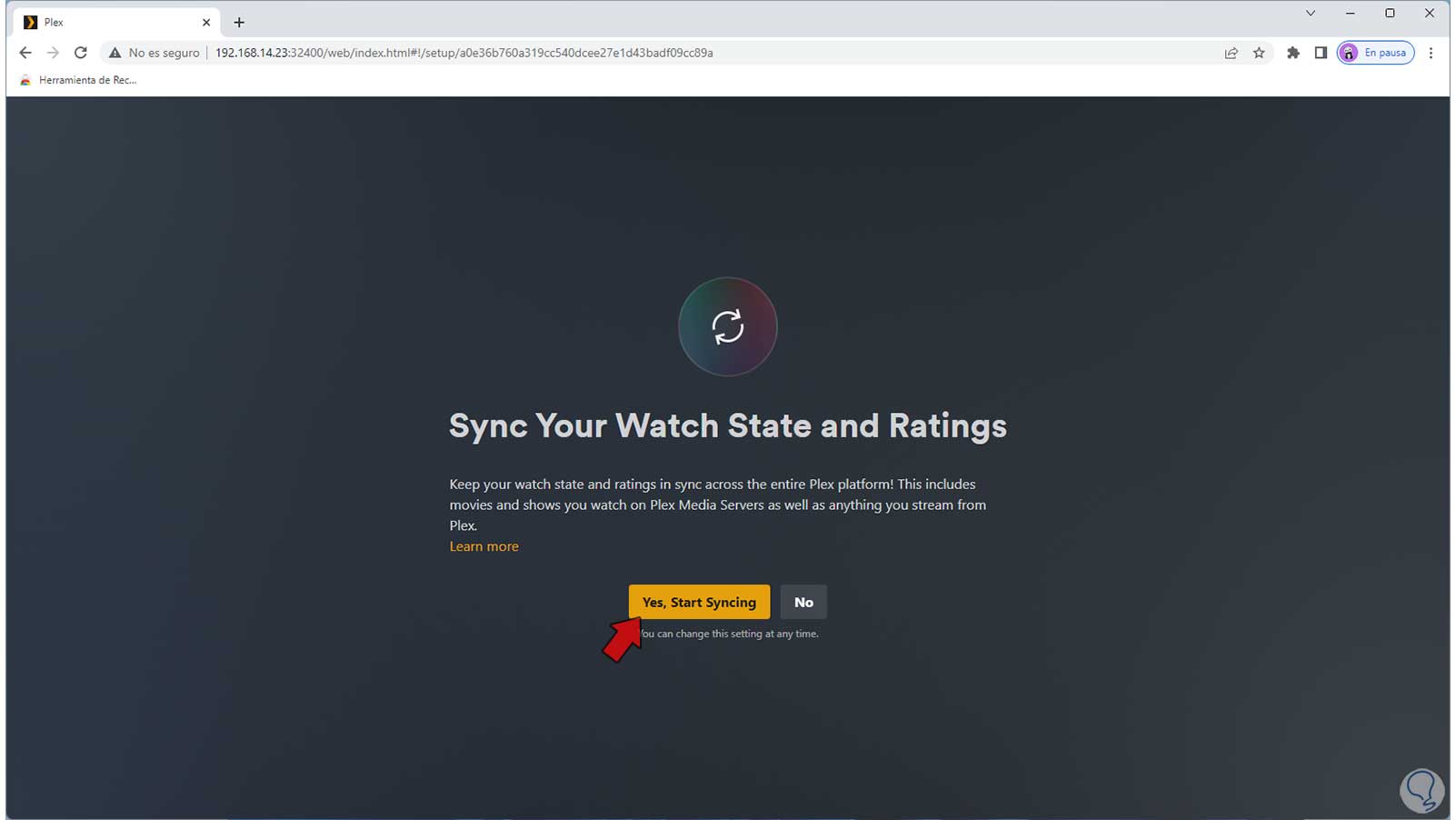1456x820 pixels.
Task: Decline syncing with the No button
Action: tap(803, 602)
